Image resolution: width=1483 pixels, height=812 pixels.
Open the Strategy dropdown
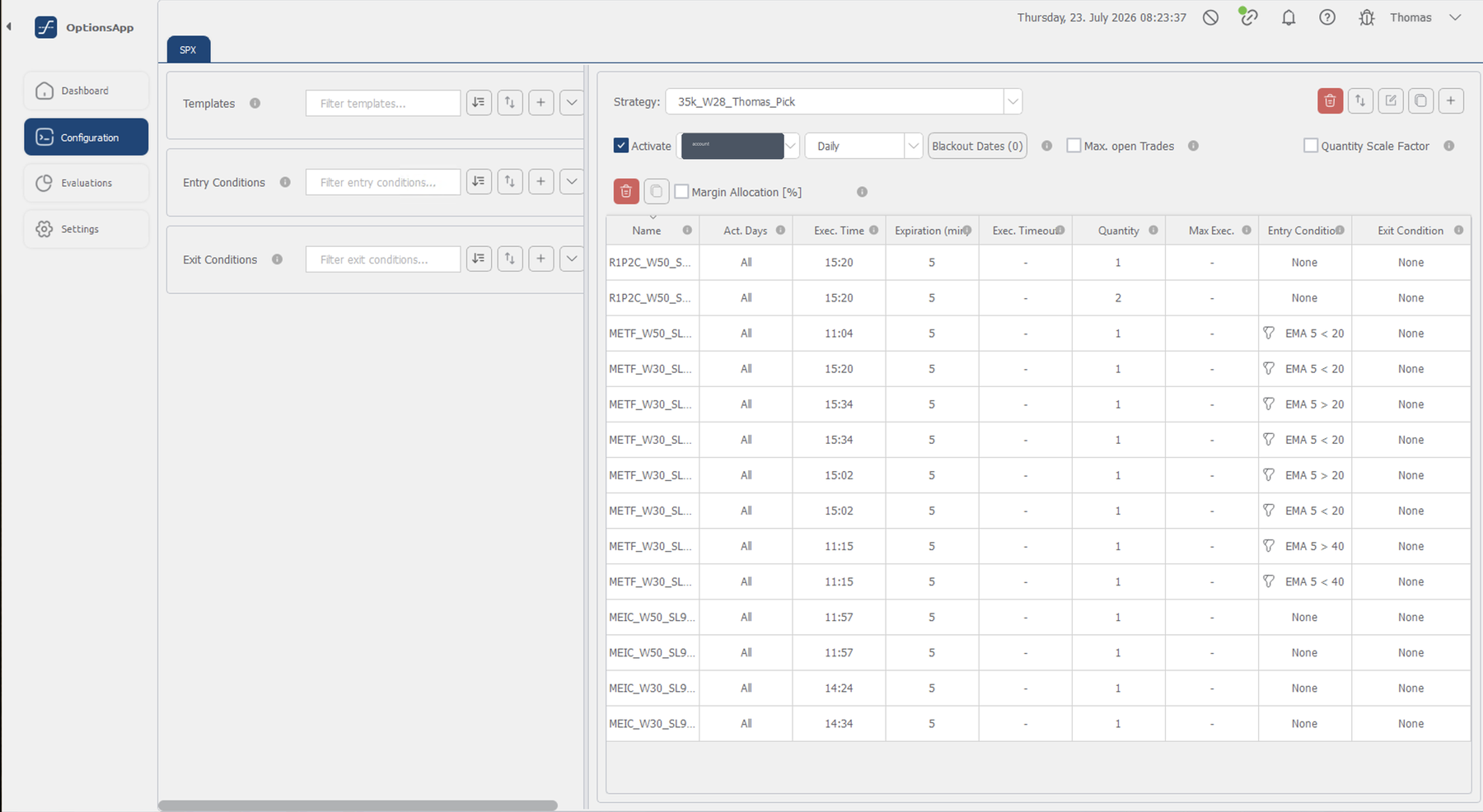[1013, 101]
